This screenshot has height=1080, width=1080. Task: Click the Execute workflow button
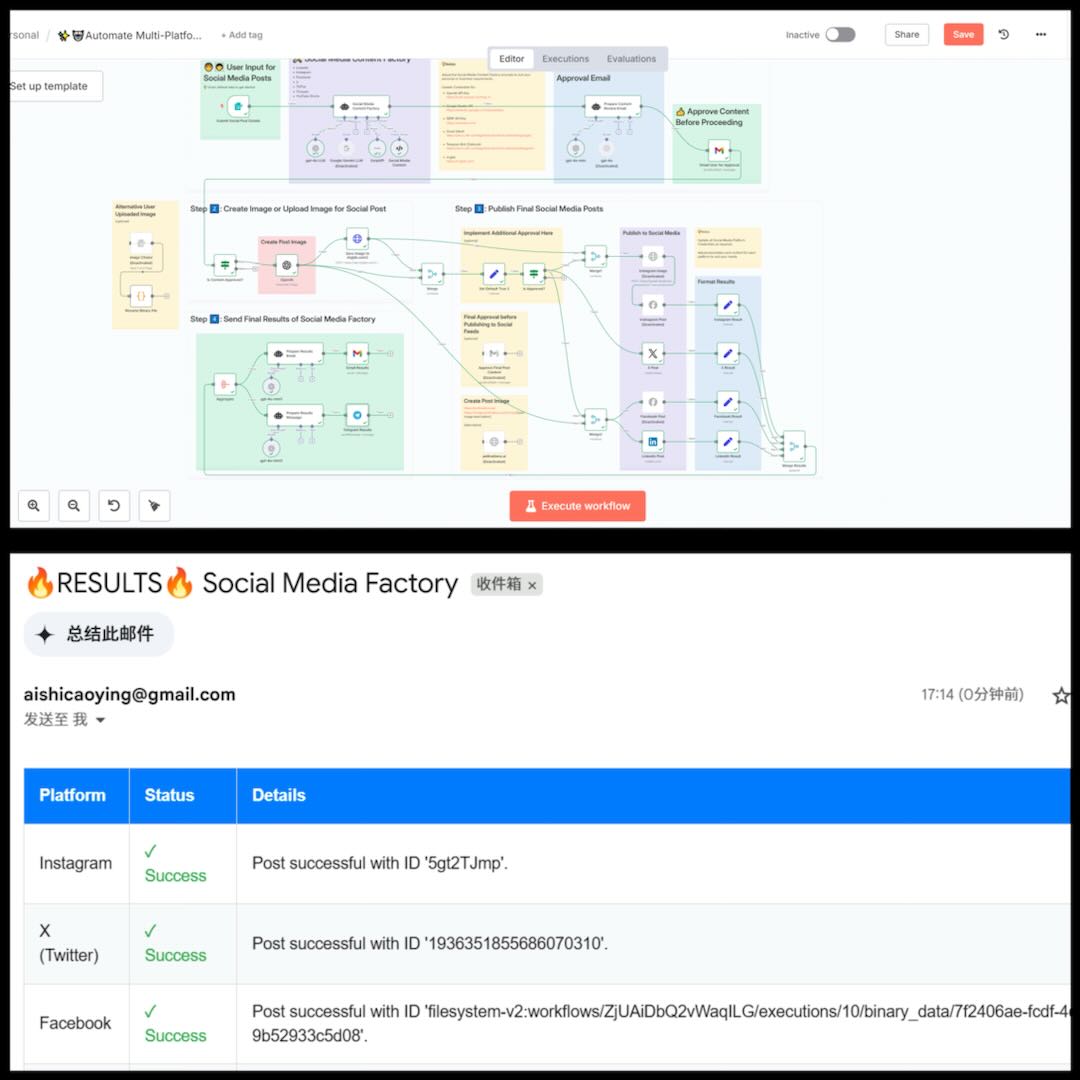(577, 506)
